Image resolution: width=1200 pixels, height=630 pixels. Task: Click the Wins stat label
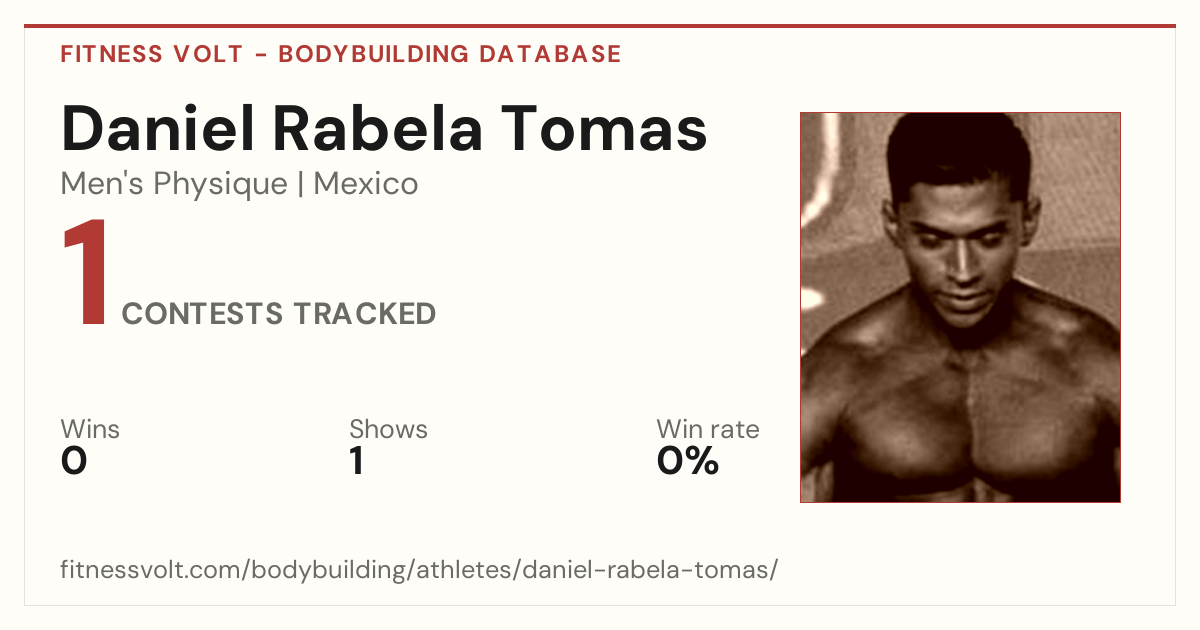[90, 429]
